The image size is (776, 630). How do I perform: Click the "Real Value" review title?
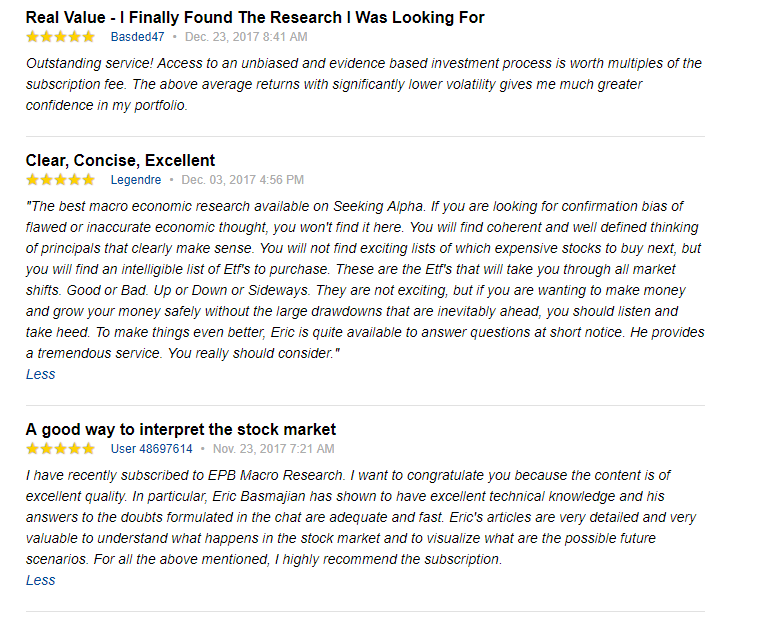tap(255, 17)
